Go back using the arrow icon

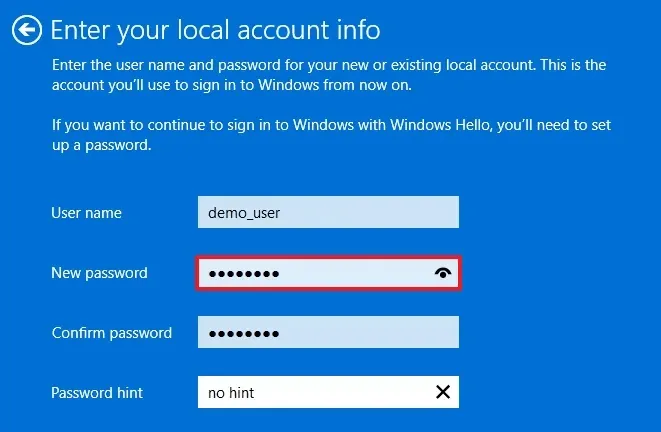point(28,31)
